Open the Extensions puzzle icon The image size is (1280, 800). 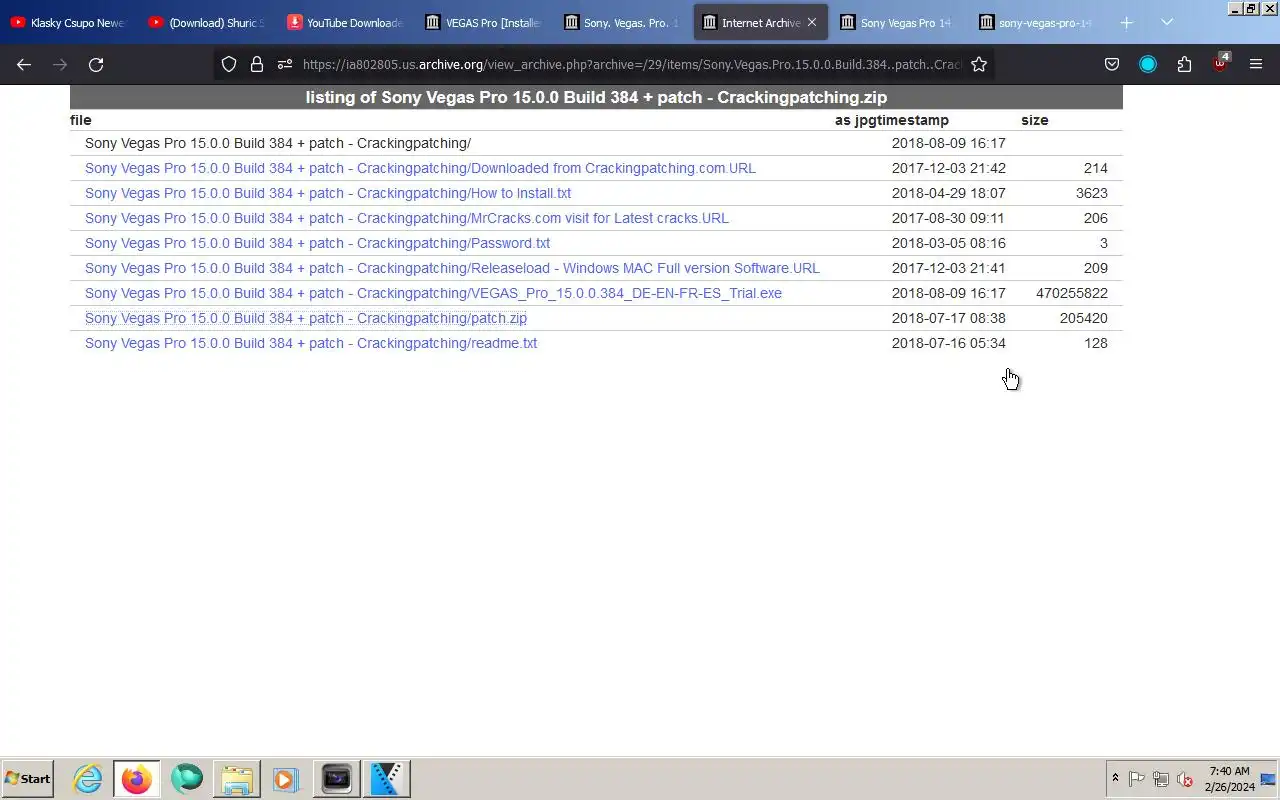pyautogui.click(x=1184, y=64)
